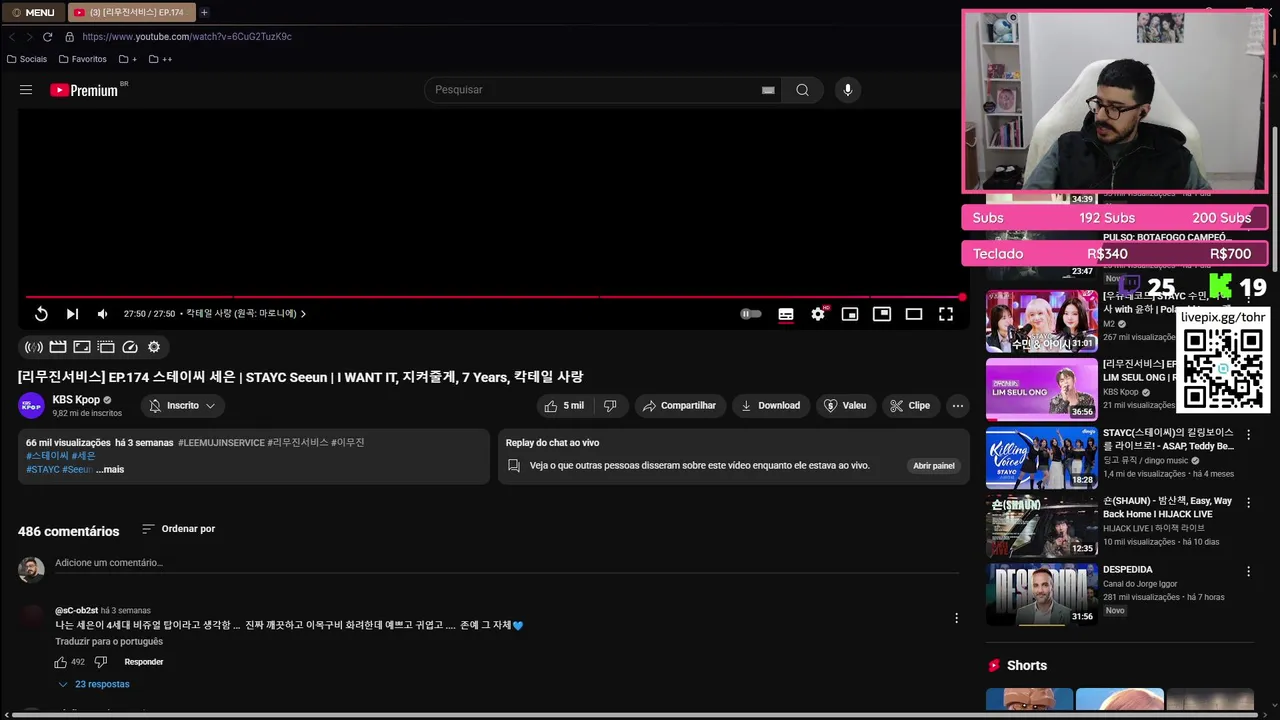Dislike the video
Viewport: 1280px width, 720px height.
click(x=610, y=406)
